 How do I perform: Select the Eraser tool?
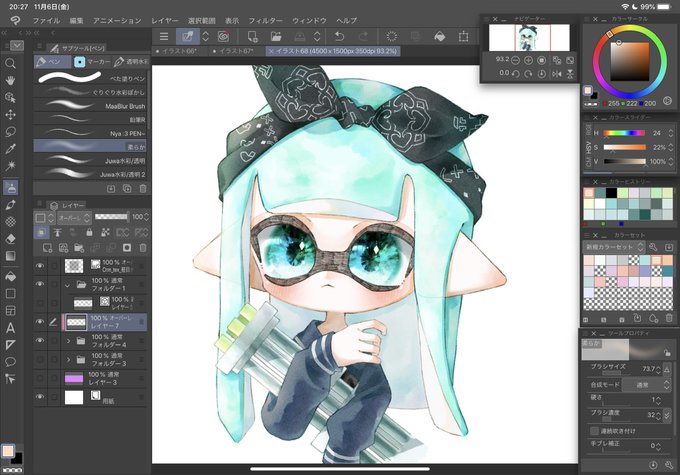pos(10,239)
